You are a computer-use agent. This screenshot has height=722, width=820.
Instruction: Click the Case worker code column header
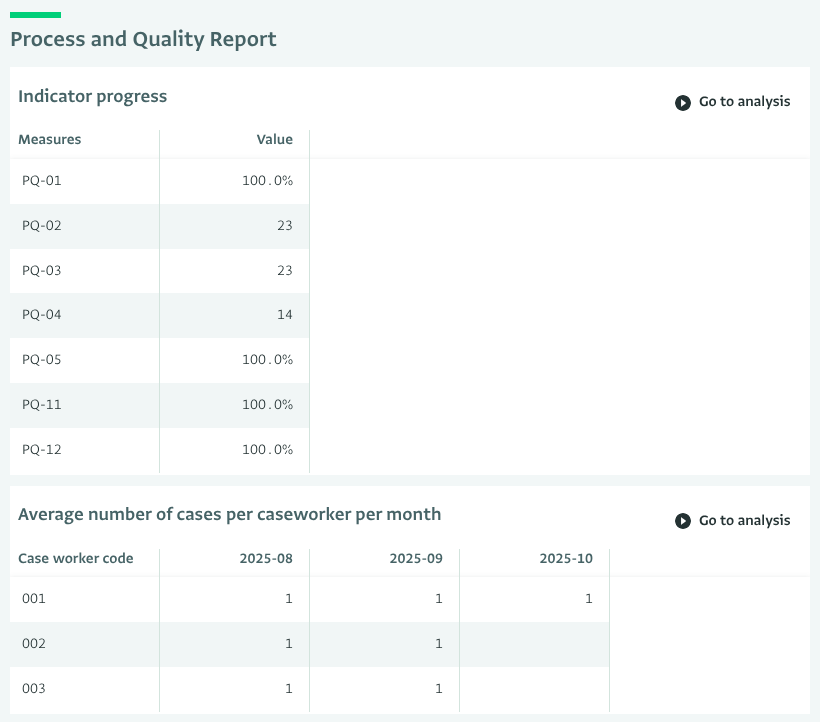point(76,559)
